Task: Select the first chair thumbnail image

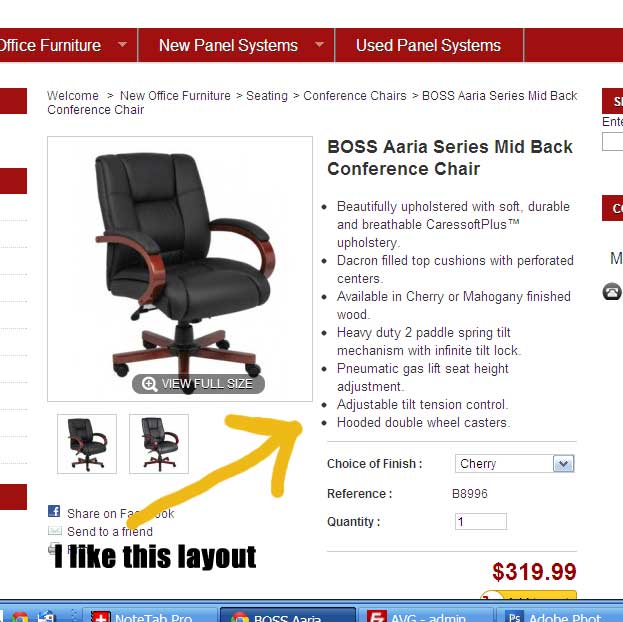Action: coord(87,444)
